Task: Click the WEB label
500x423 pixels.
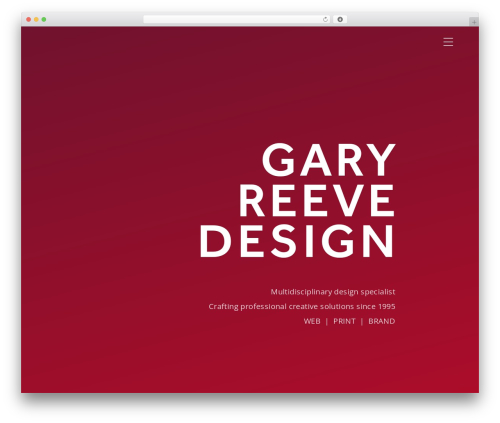Action: tap(312, 321)
